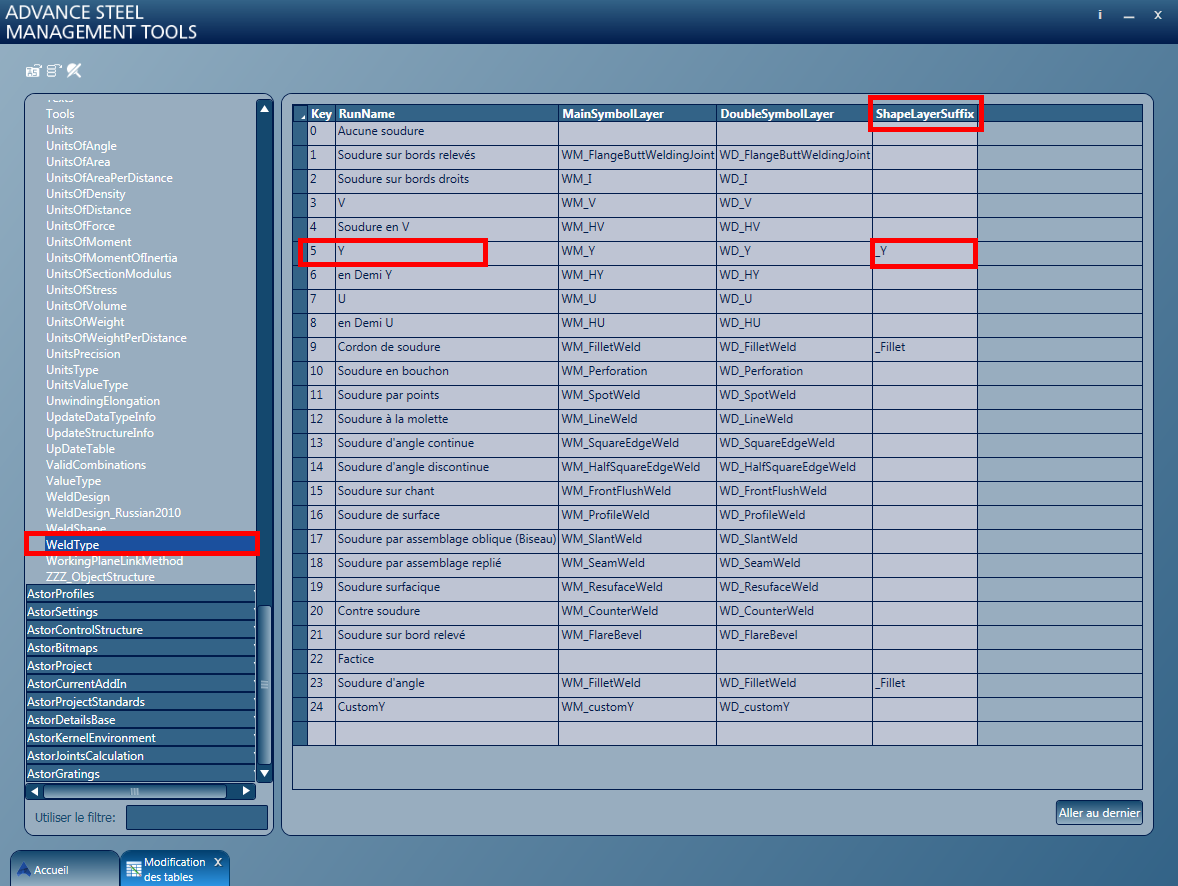1178x886 pixels.
Task: Select ValidCombinations in list
Action: coord(96,464)
